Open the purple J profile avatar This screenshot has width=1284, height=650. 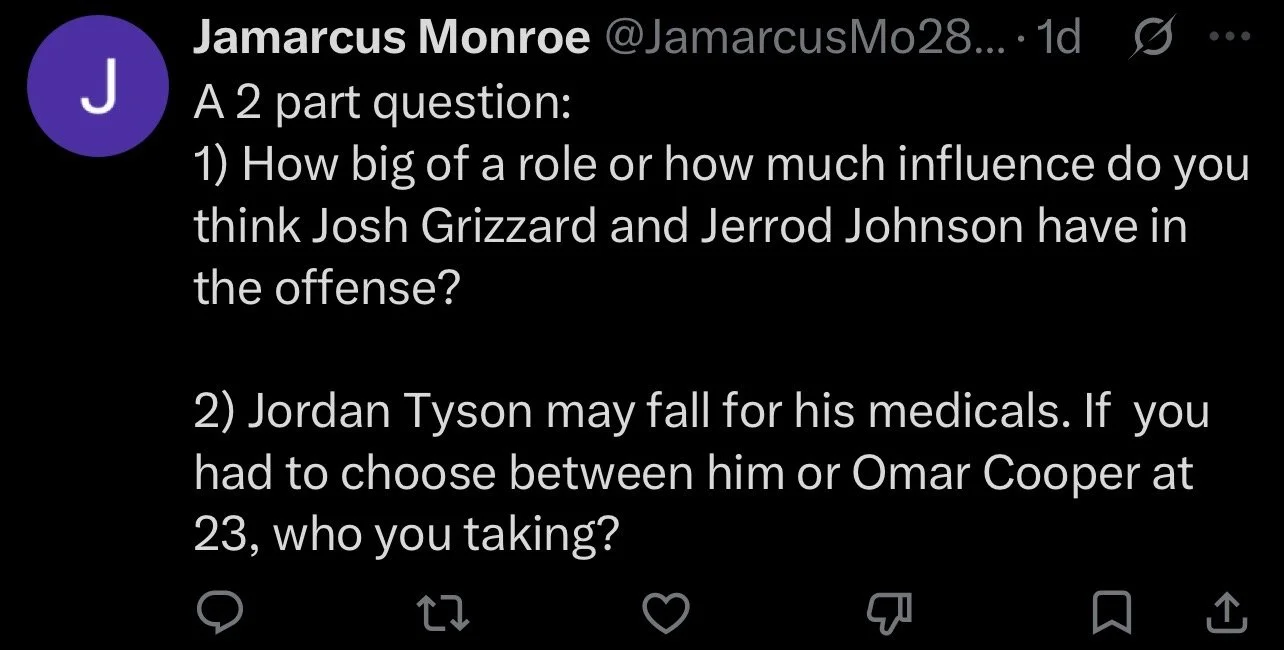point(98,87)
